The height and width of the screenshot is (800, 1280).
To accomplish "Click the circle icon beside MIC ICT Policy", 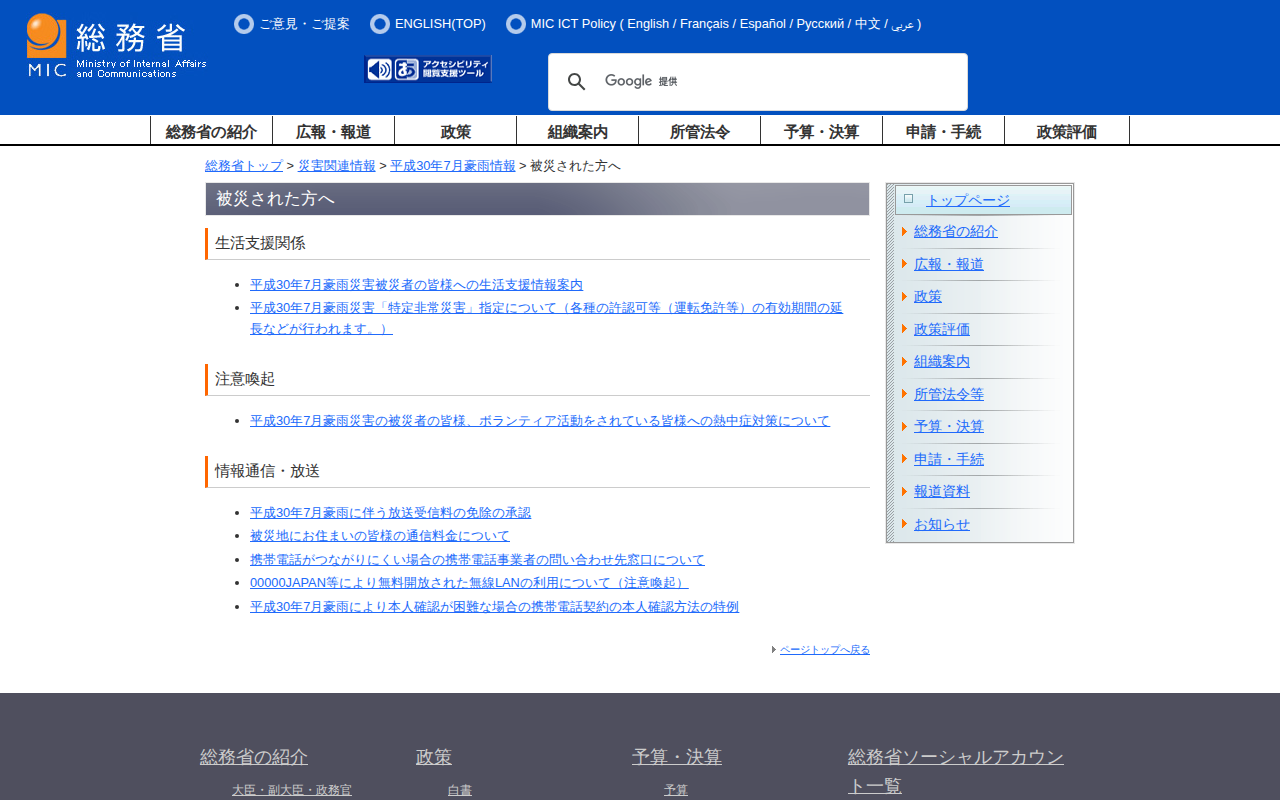I will coord(516,24).
